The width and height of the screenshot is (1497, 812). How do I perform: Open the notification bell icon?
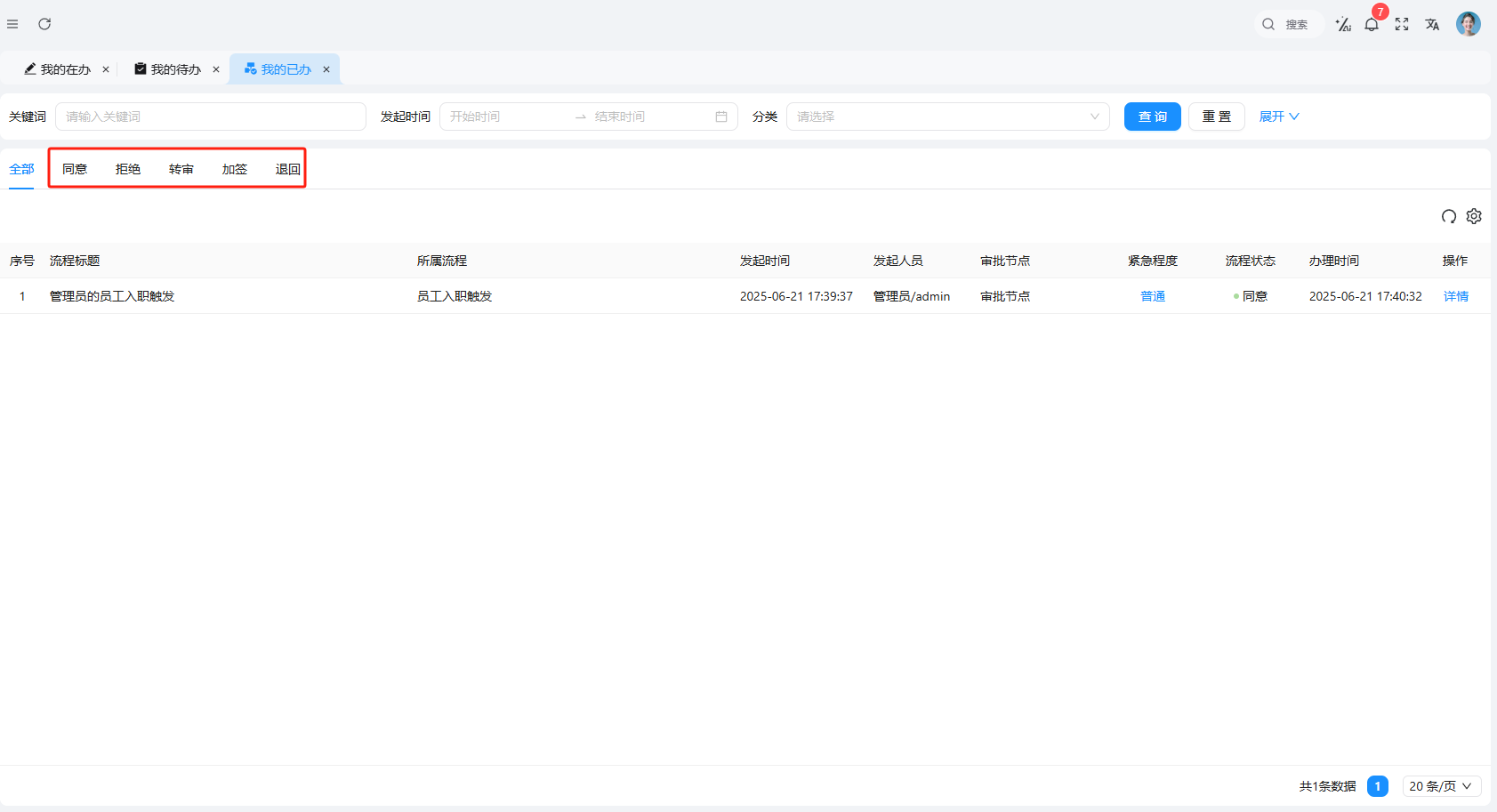(1372, 25)
